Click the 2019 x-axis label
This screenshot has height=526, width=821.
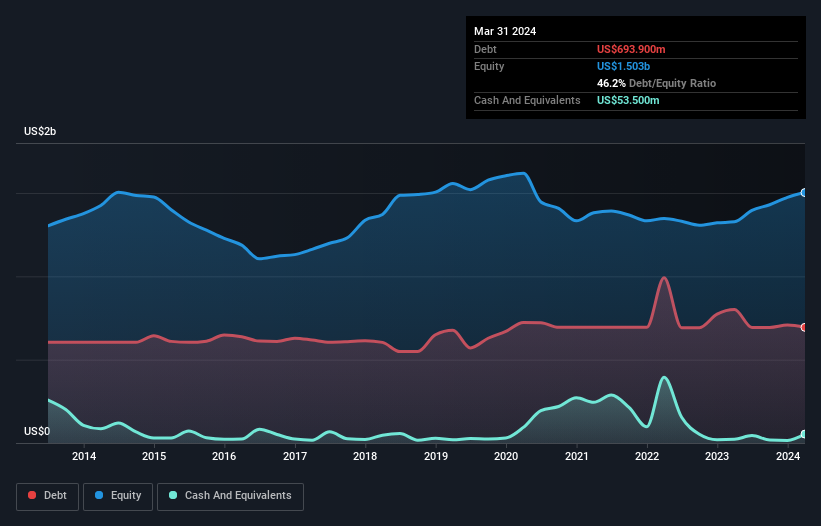coord(436,456)
